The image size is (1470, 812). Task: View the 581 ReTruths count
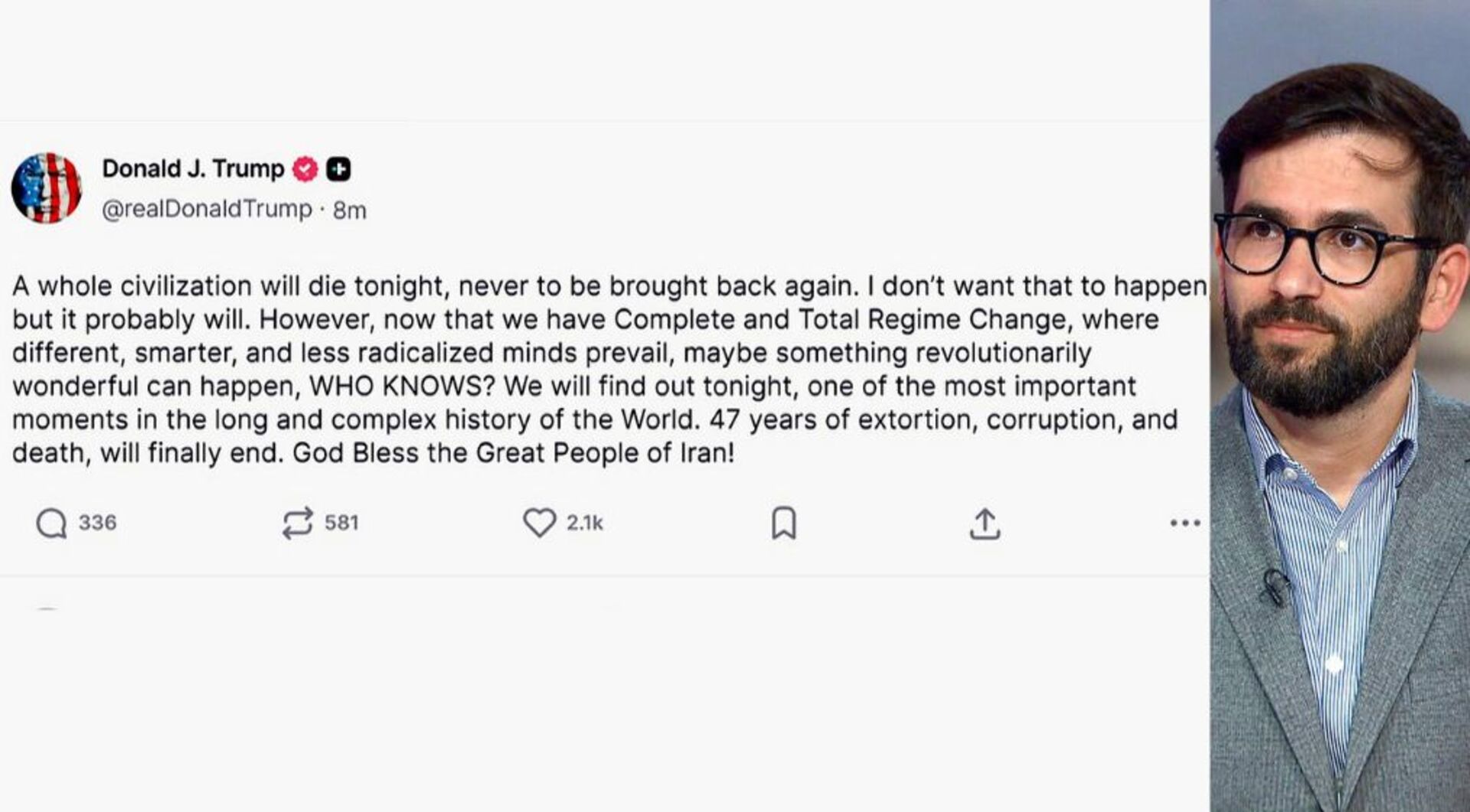tap(341, 523)
